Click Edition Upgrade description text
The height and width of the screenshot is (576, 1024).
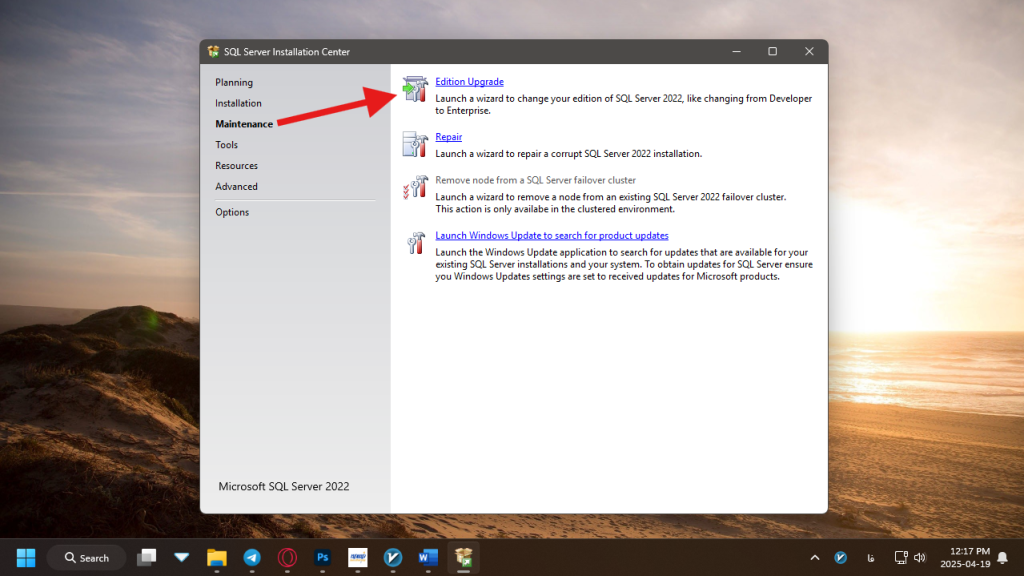point(624,104)
